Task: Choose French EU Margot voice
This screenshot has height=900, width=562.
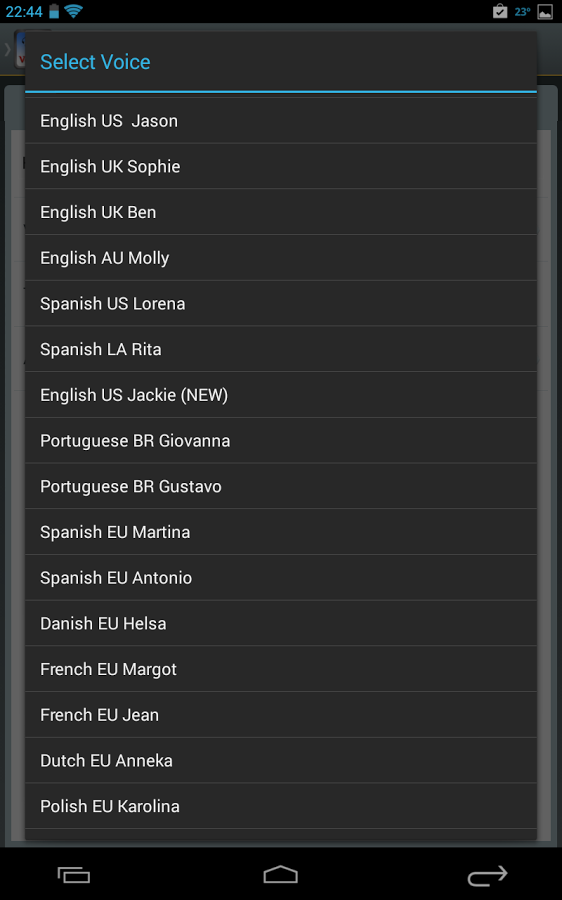Action: 281,669
